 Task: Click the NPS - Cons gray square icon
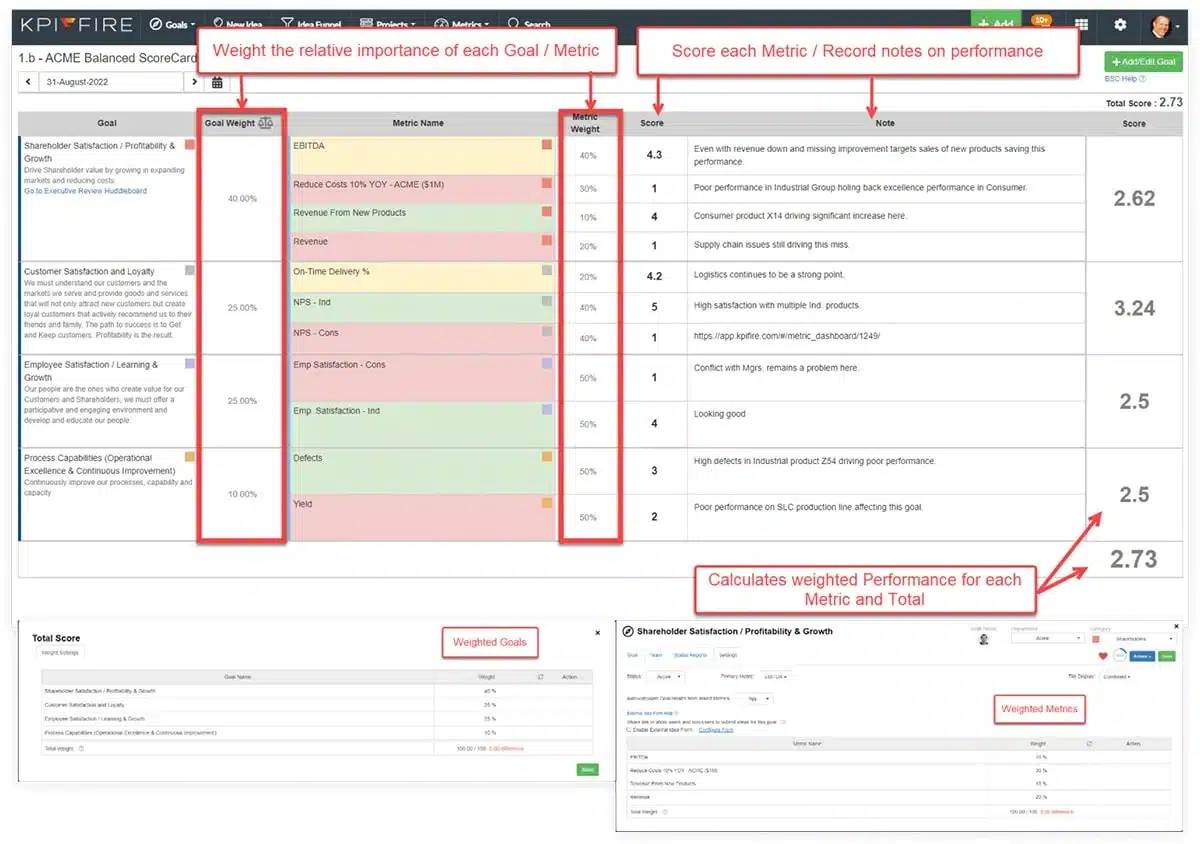pyautogui.click(x=547, y=330)
